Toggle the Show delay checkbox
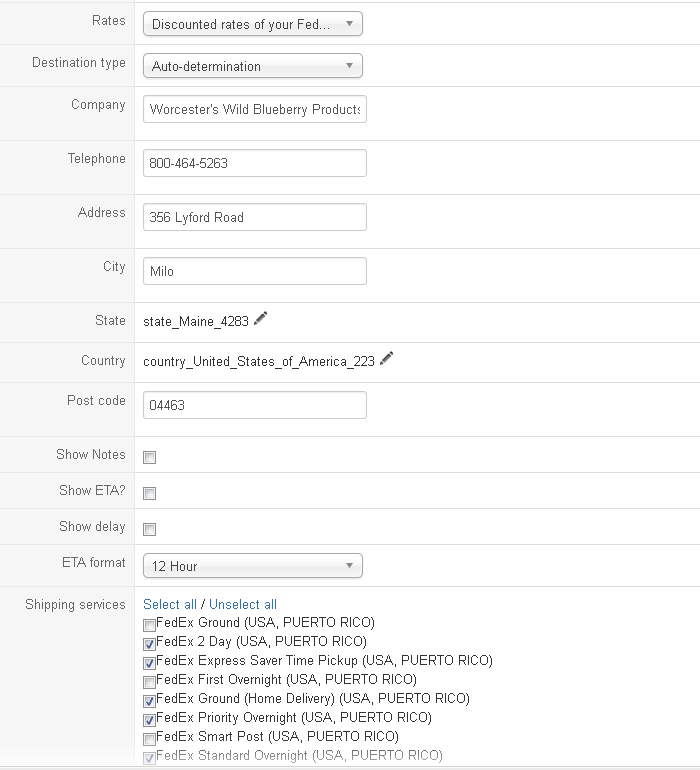Viewport: 700px width, 770px height. tap(150, 530)
